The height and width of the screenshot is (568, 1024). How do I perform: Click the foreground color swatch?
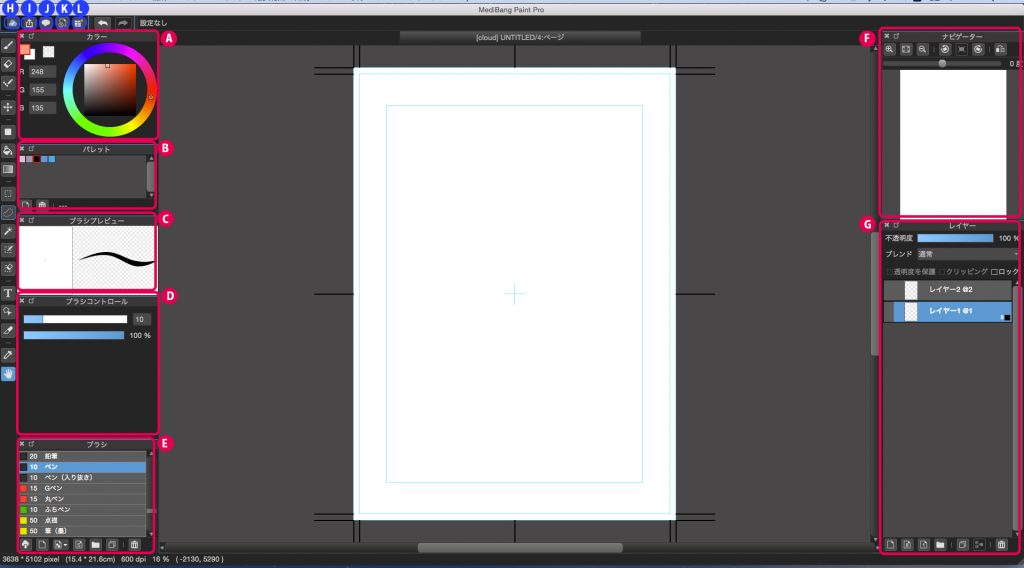[x=25, y=50]
